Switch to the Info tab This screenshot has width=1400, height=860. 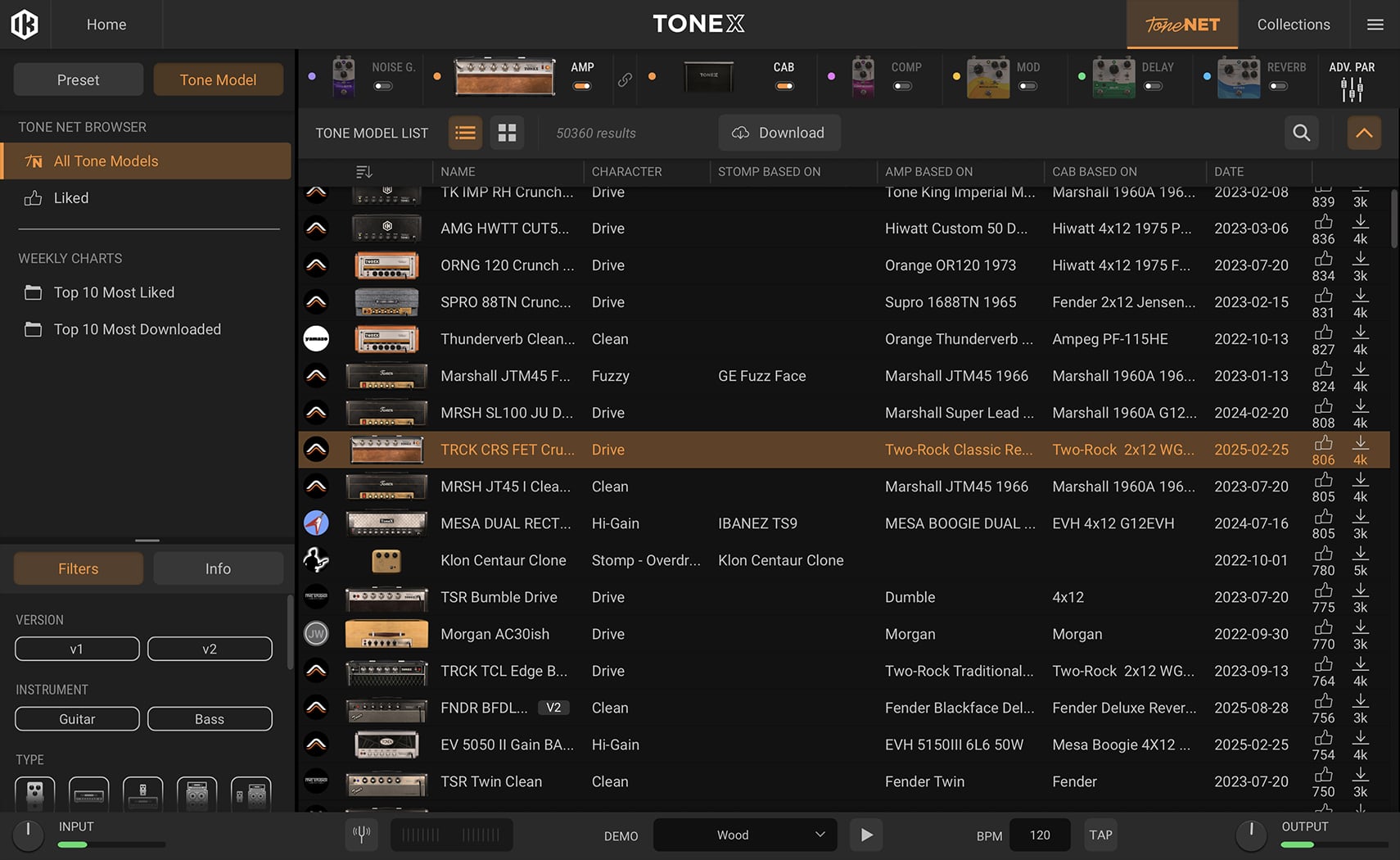coord(218,568)
